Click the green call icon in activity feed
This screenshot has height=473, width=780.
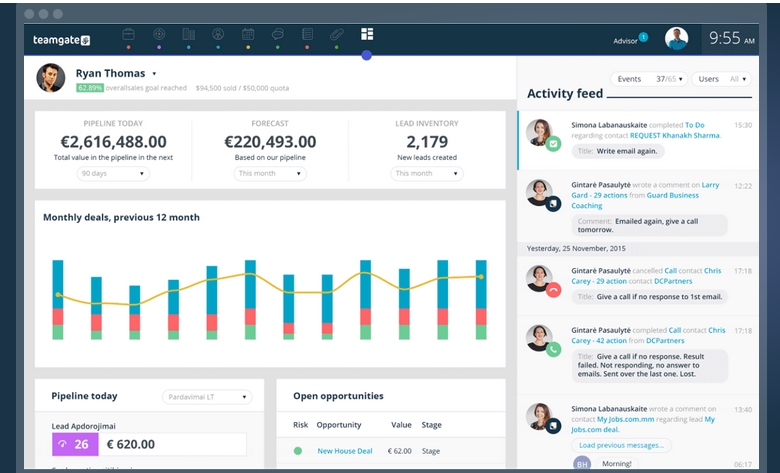(x=553, y=349)
